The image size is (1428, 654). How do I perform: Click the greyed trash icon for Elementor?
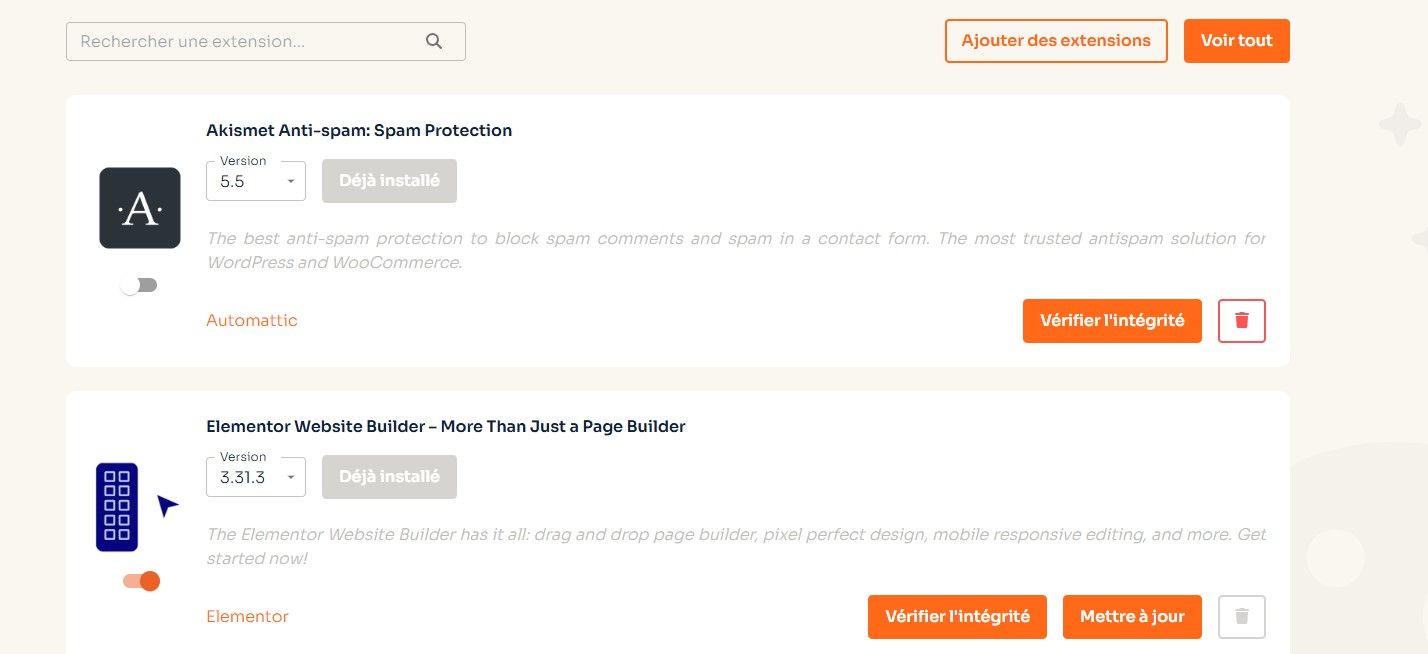coord(1242,617)
